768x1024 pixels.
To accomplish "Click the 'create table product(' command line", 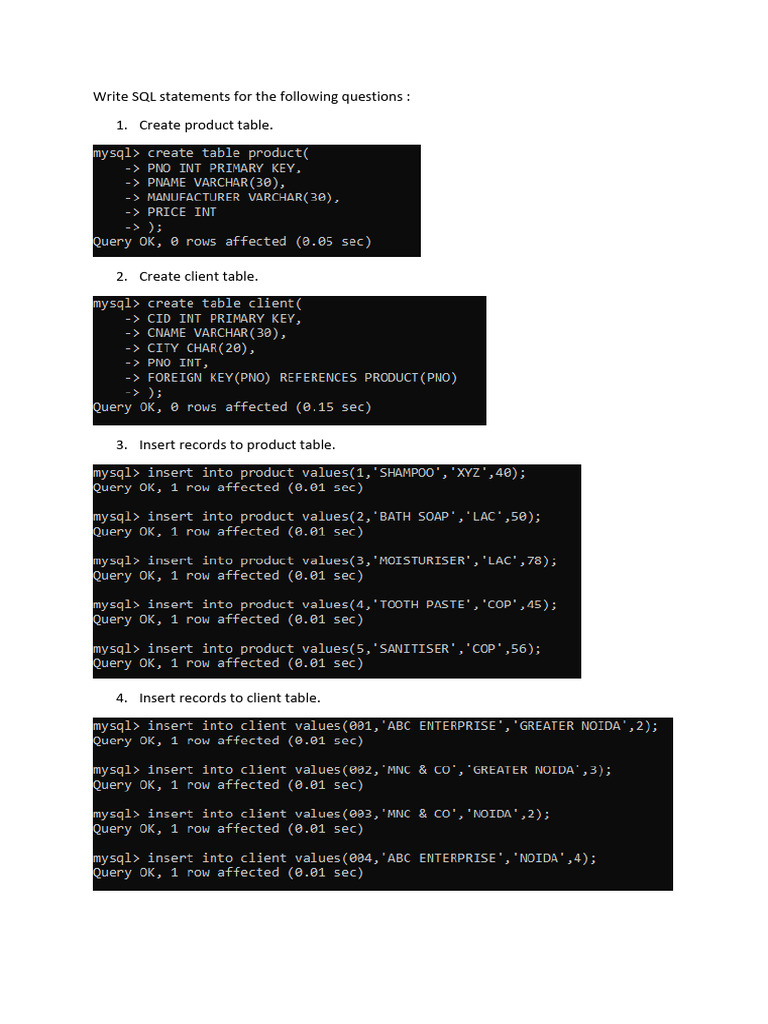I will (201, 153).
